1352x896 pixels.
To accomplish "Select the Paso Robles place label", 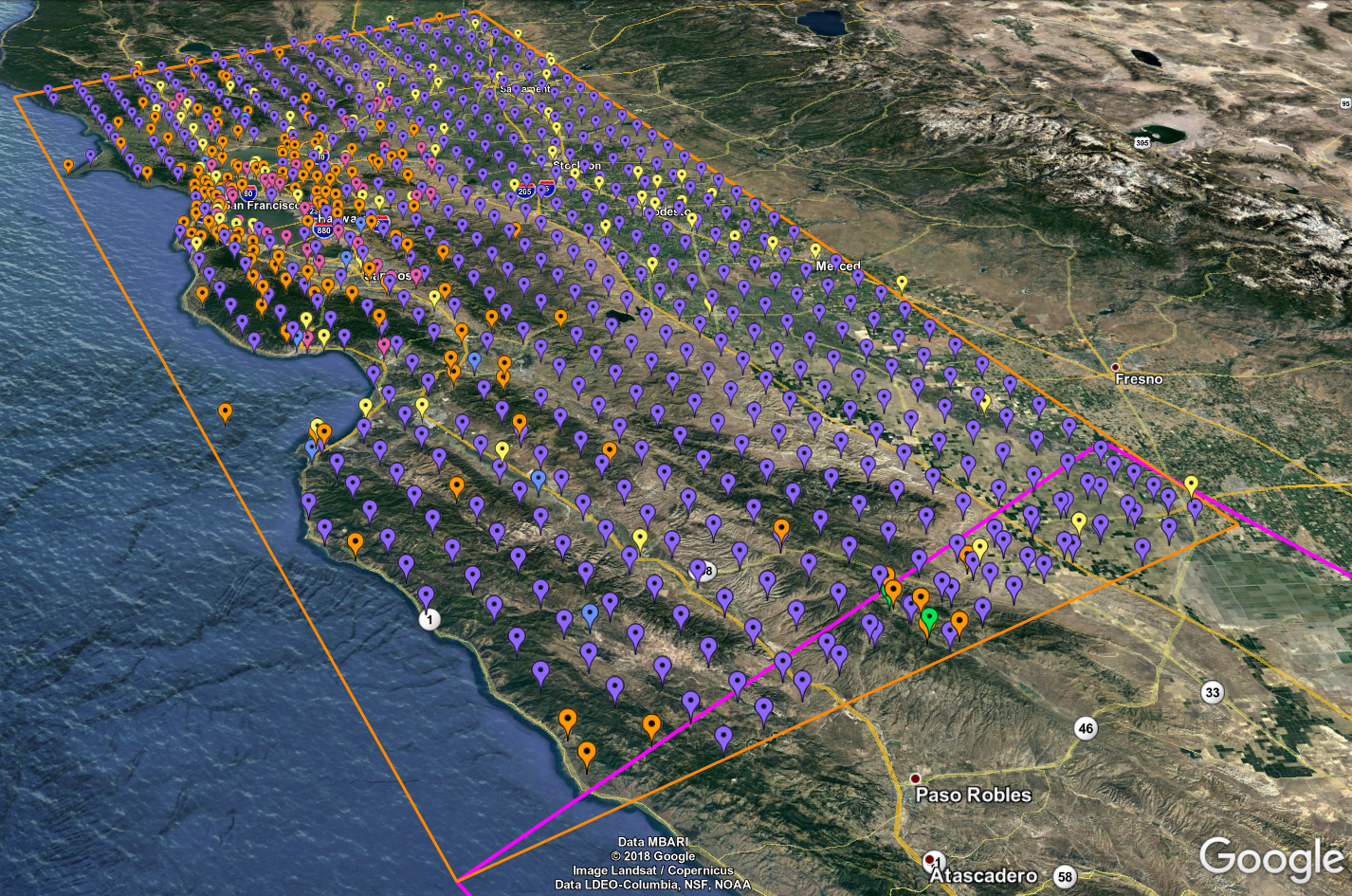I will pyautogui.click(x=973, y=795).
